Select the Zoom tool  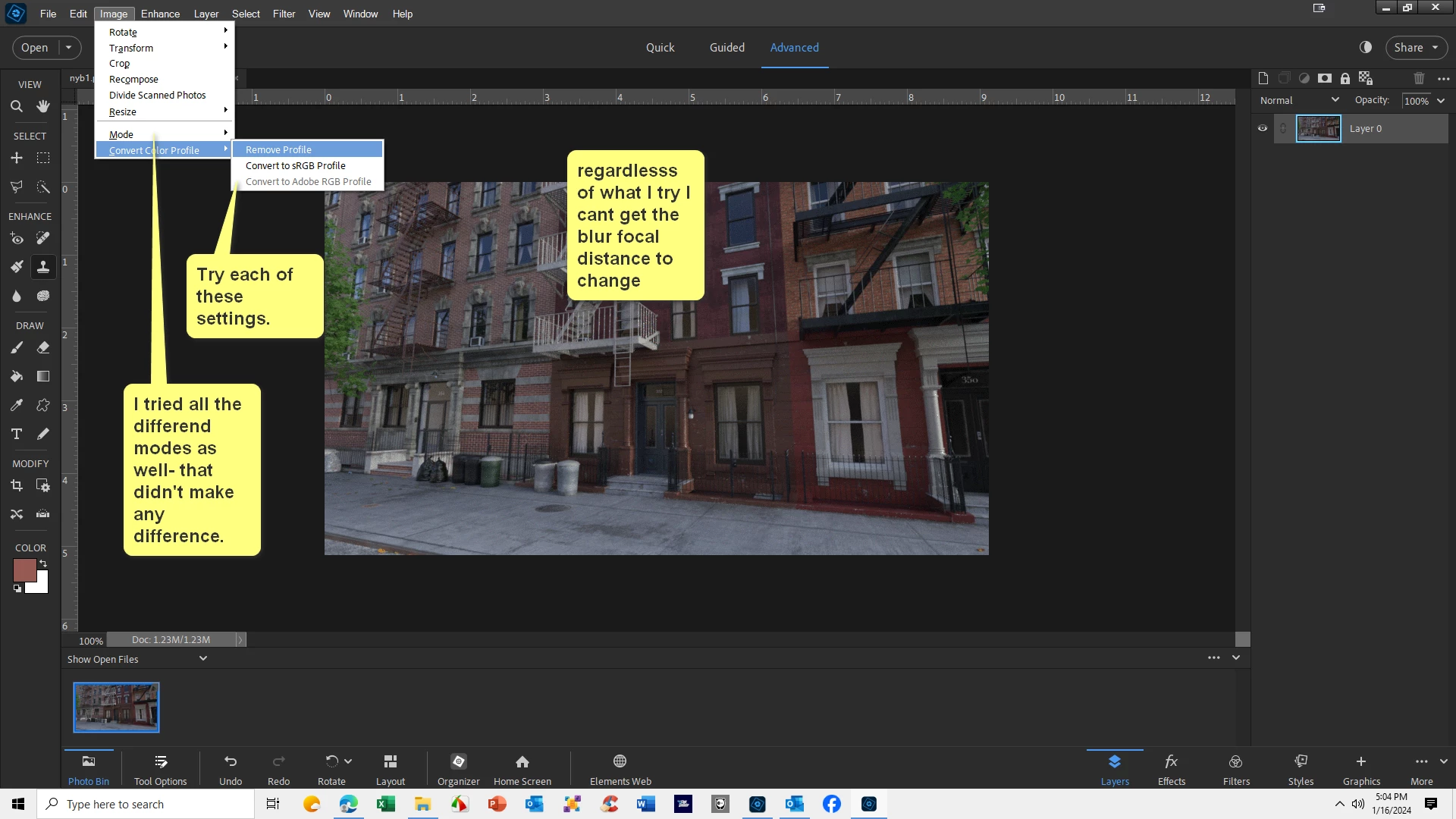click(16, 106)
